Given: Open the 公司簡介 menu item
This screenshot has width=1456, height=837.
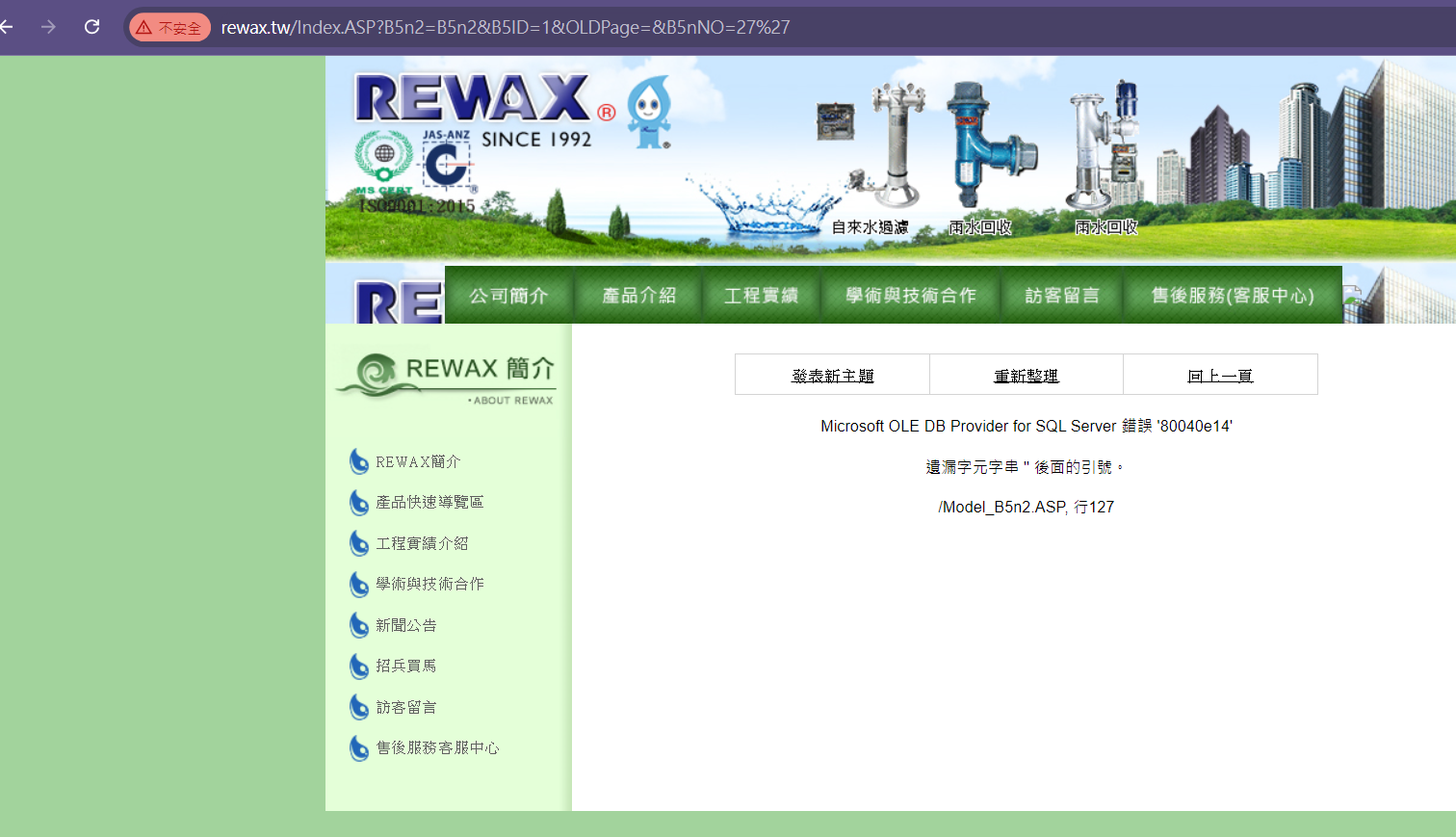Looking at the screenshot, I should (x=509, y=295).
